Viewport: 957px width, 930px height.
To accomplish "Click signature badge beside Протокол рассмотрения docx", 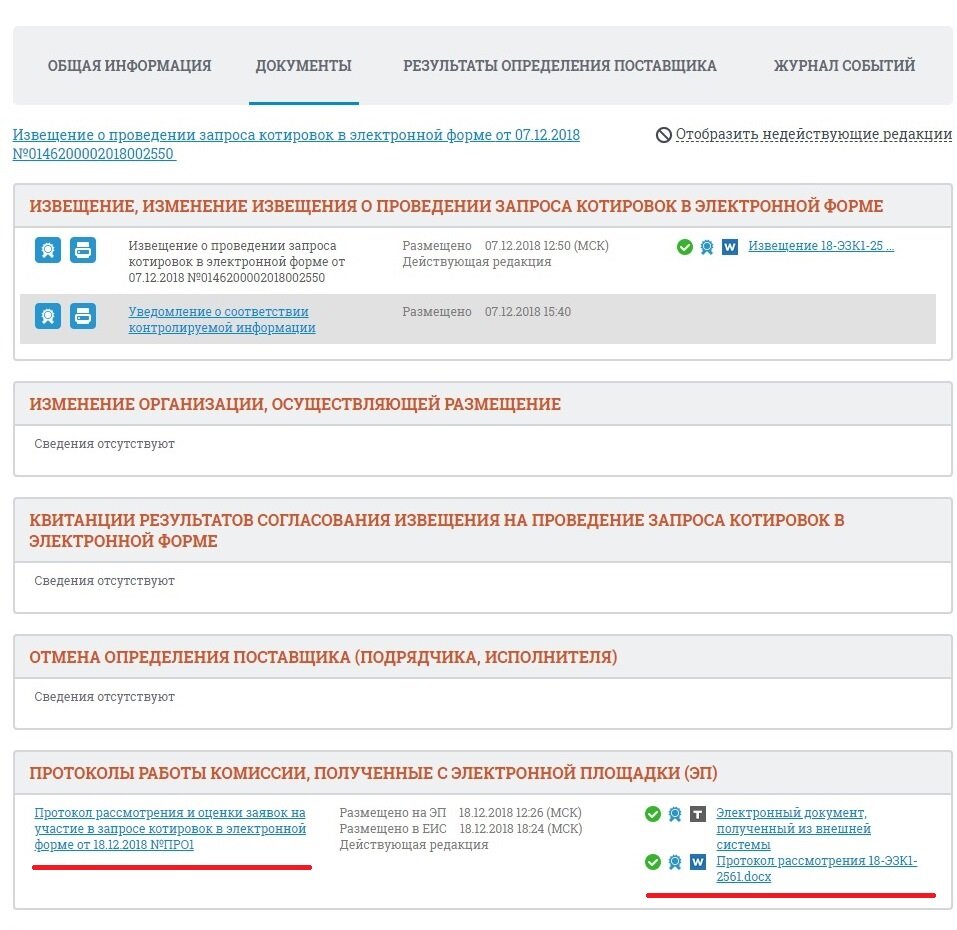I will tap(675, 862).
